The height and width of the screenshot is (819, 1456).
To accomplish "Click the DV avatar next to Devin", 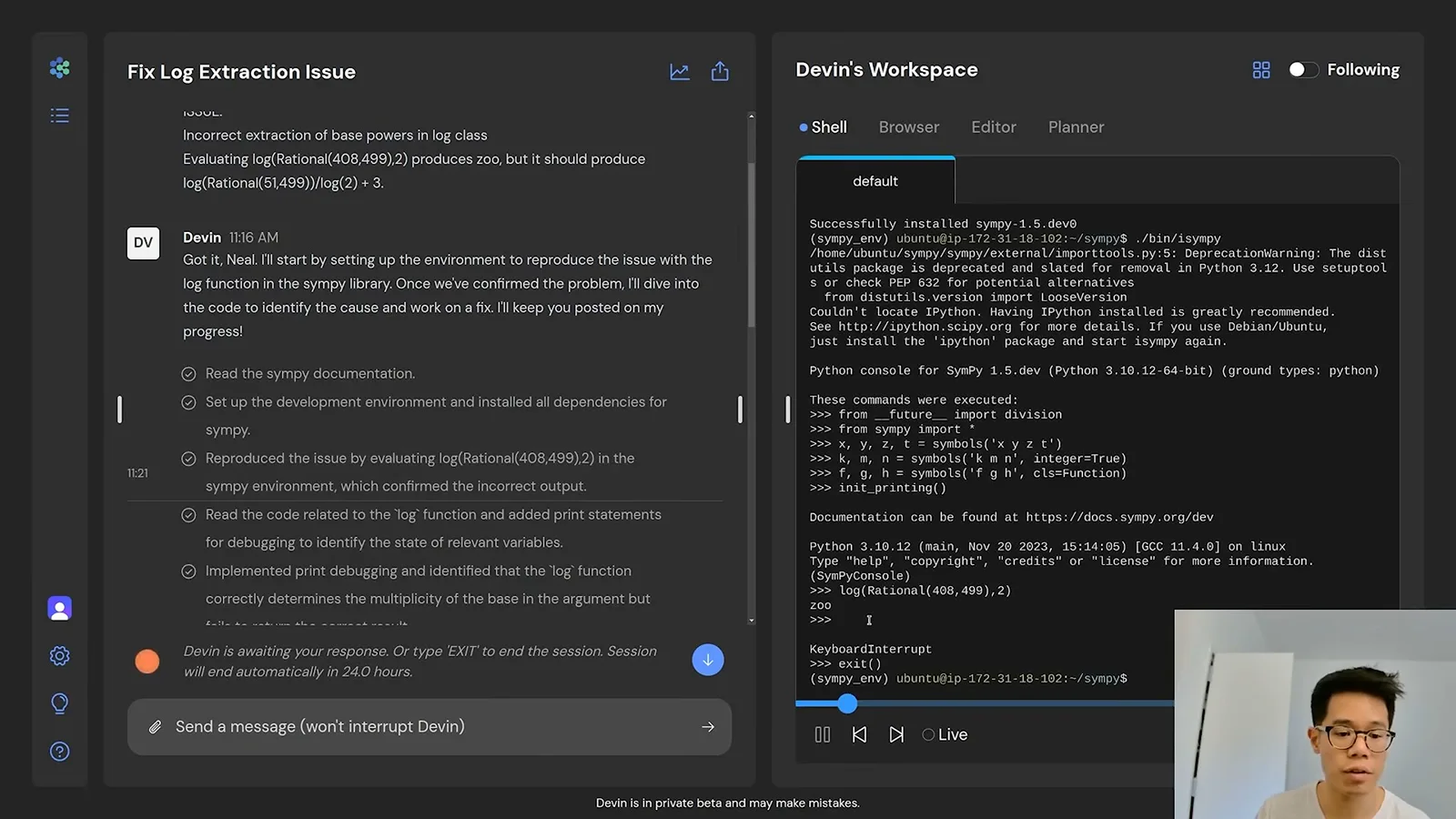I will [144, 243].
